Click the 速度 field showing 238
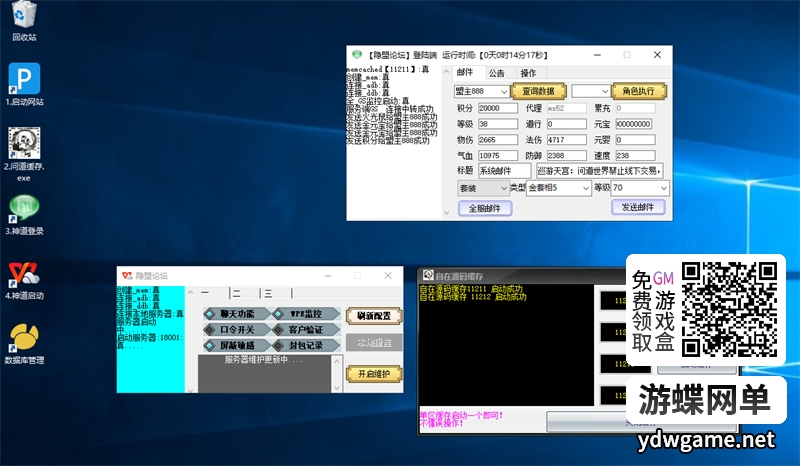Image resolution: width=800 pixels, height=466 pixels. point(635,156)
